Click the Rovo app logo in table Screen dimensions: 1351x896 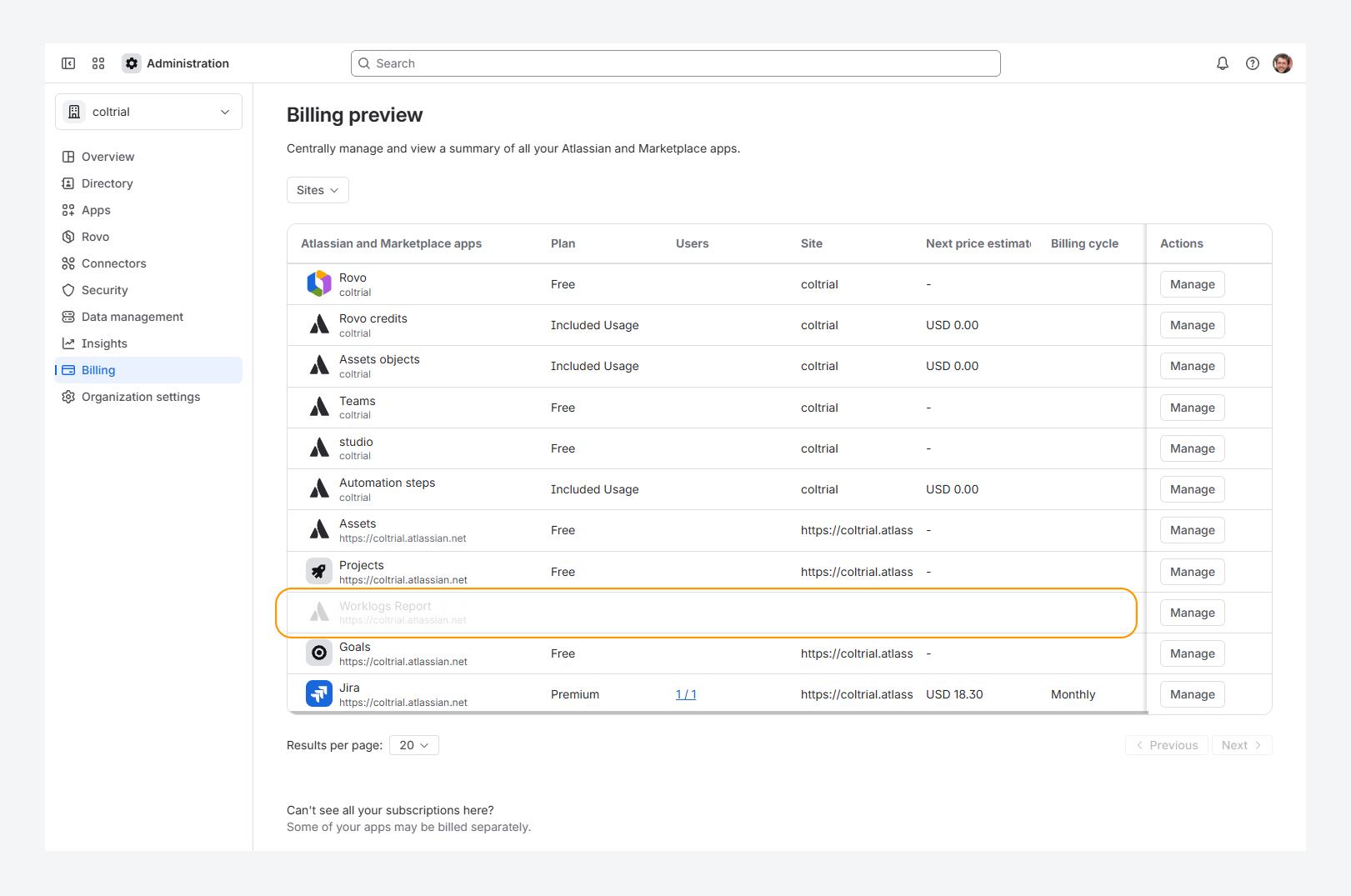click(x=319, y=284)
